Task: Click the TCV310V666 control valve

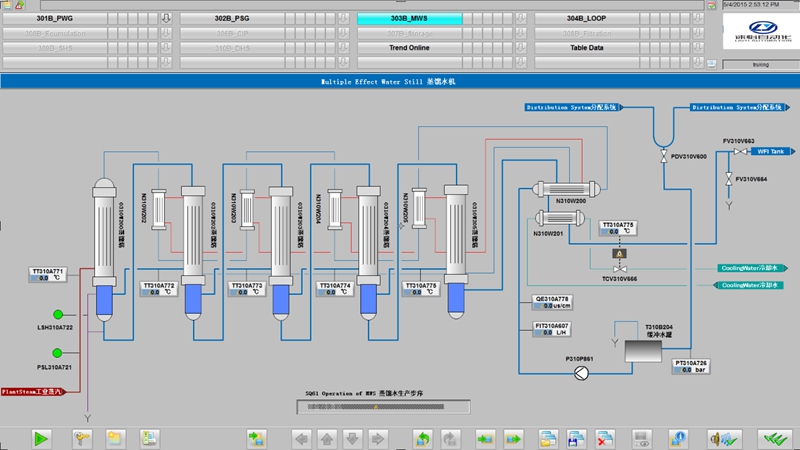Action: pyautogui.click(x=620, y=269)
